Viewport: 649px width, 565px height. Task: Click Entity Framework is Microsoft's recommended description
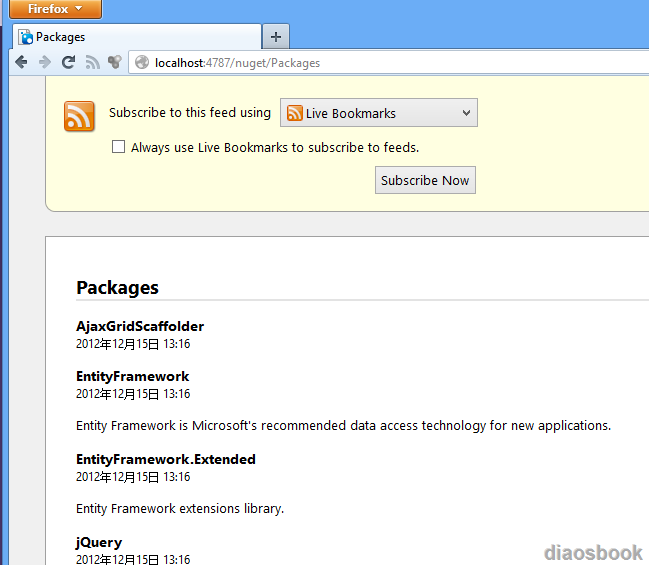(343, 426)
